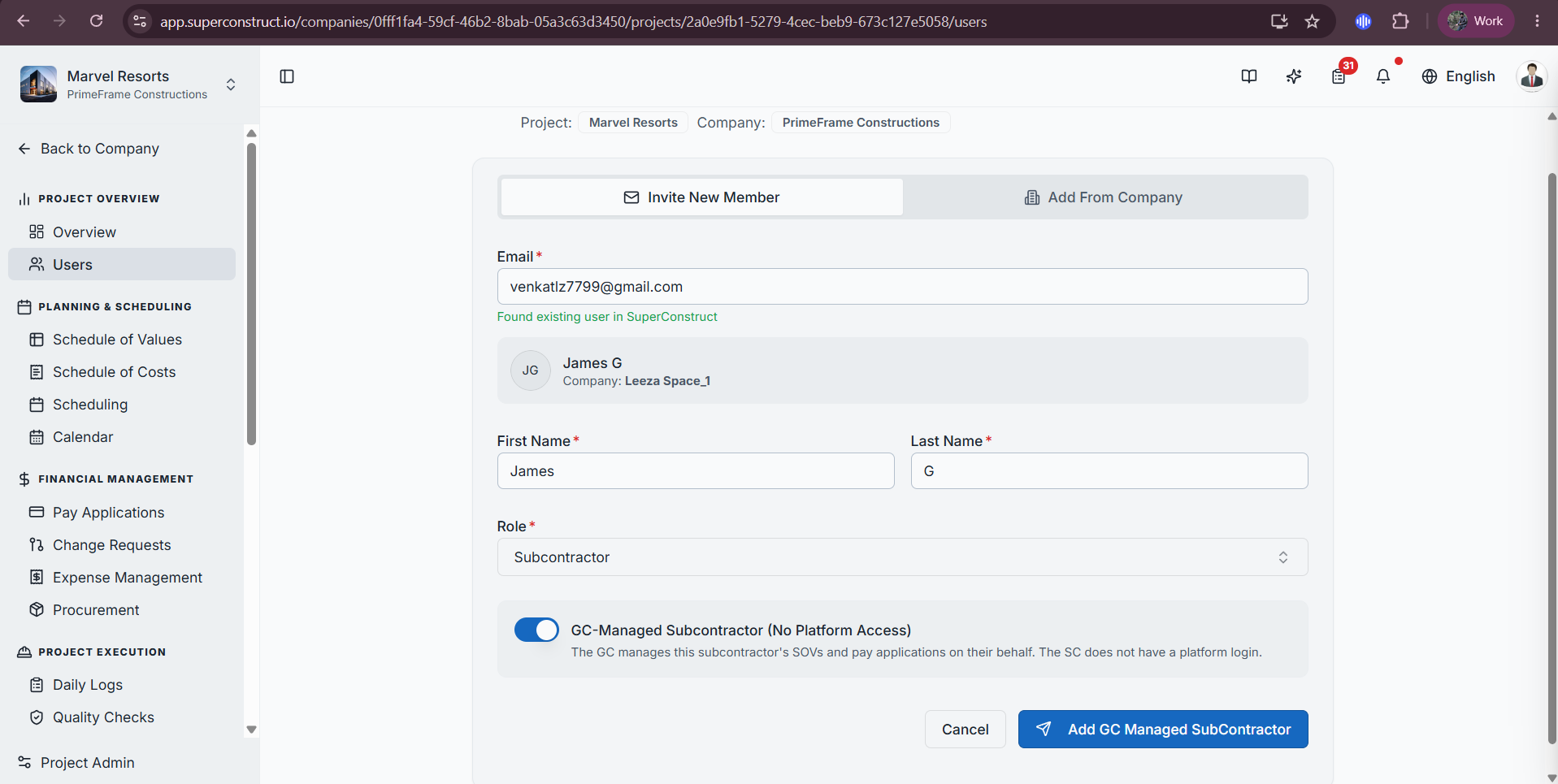Click the Project Overview section header
The height and width of the screenshot is (784, 1558).
coord(98,199)
